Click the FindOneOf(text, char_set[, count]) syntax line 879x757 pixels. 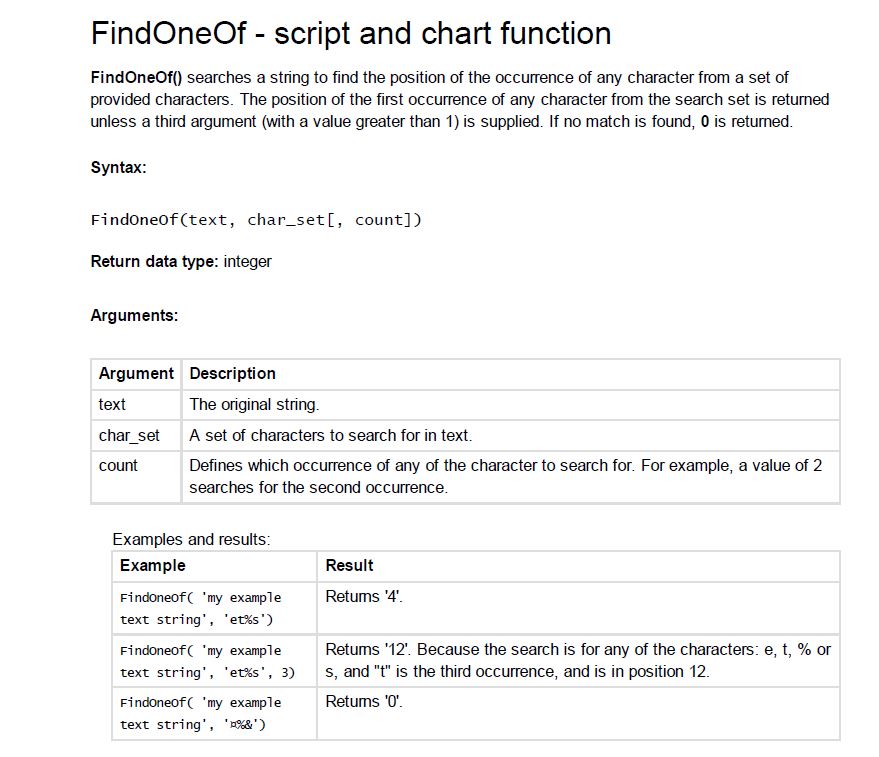[x=256, y=219]
